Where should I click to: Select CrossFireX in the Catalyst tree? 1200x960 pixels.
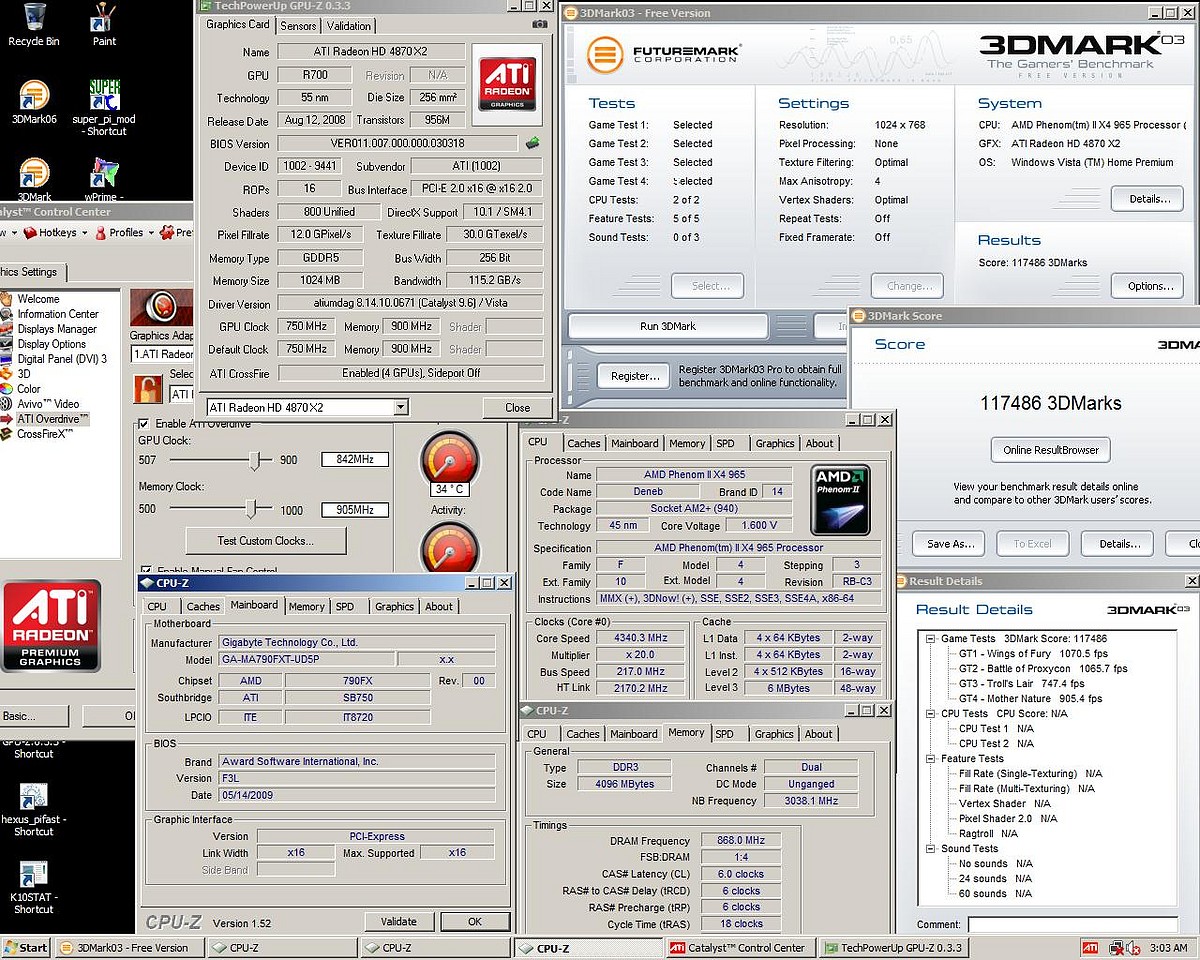[x=46, y=434]
